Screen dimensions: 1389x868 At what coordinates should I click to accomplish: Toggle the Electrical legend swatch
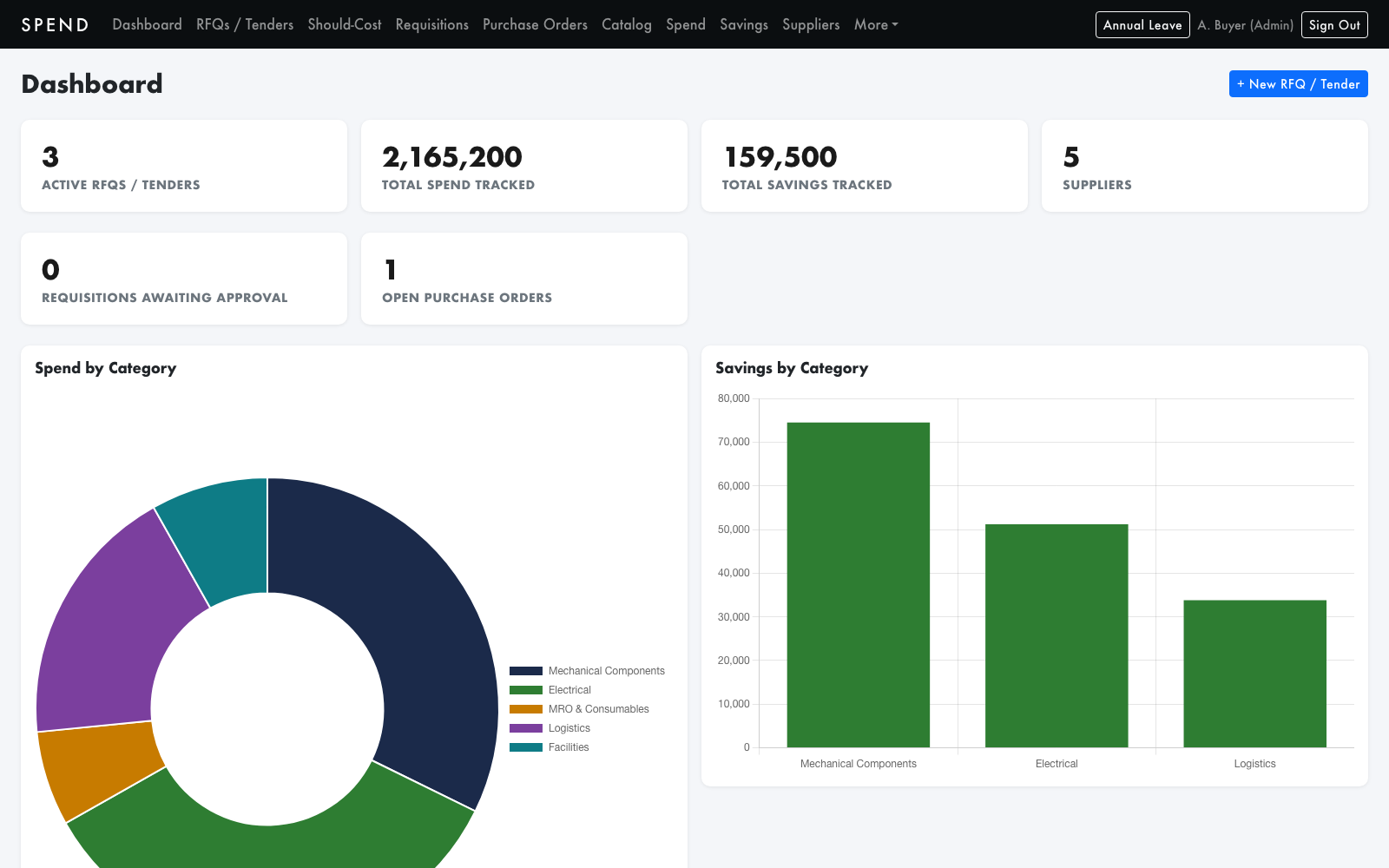click(526, 690)
